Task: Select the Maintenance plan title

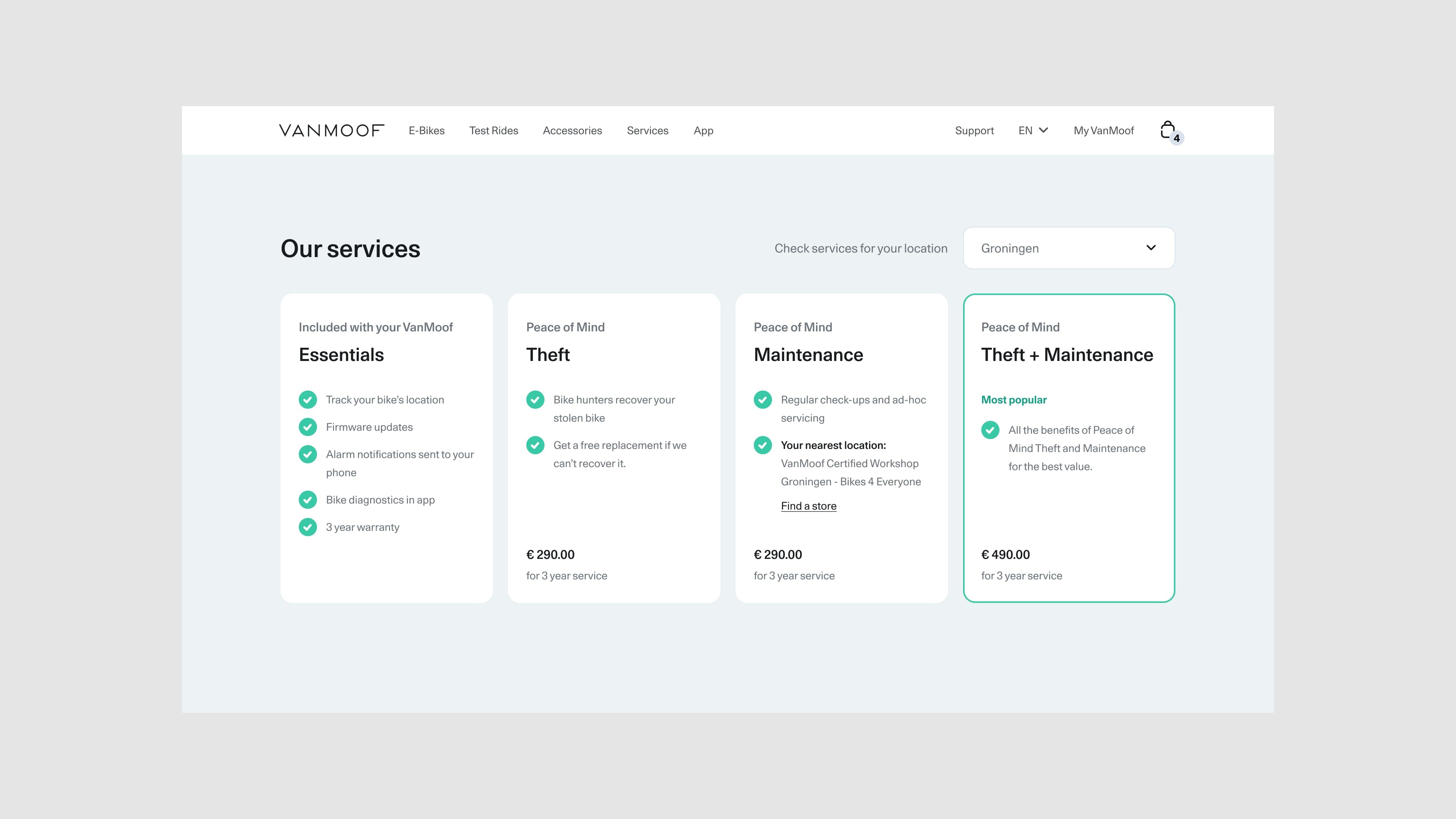Action: (808, 355)
